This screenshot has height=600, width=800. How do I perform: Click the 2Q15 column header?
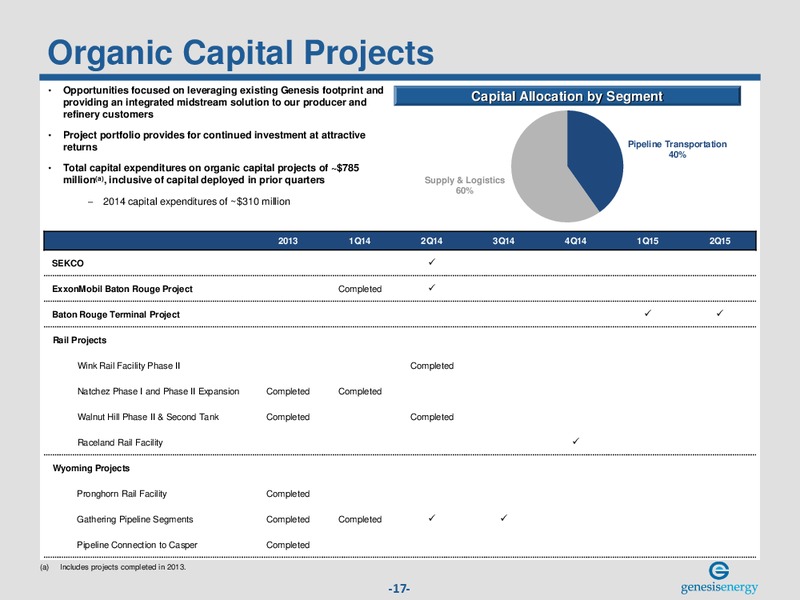click(719, 241)
